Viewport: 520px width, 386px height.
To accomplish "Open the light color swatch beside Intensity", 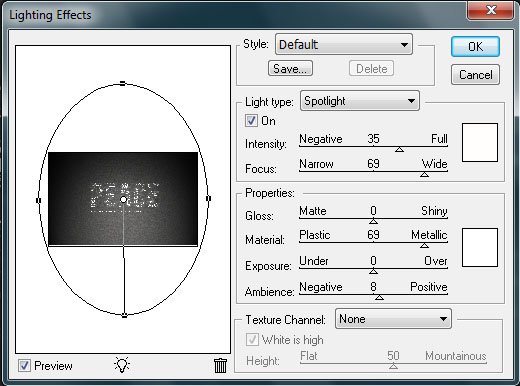I will [x=480, y=142].
